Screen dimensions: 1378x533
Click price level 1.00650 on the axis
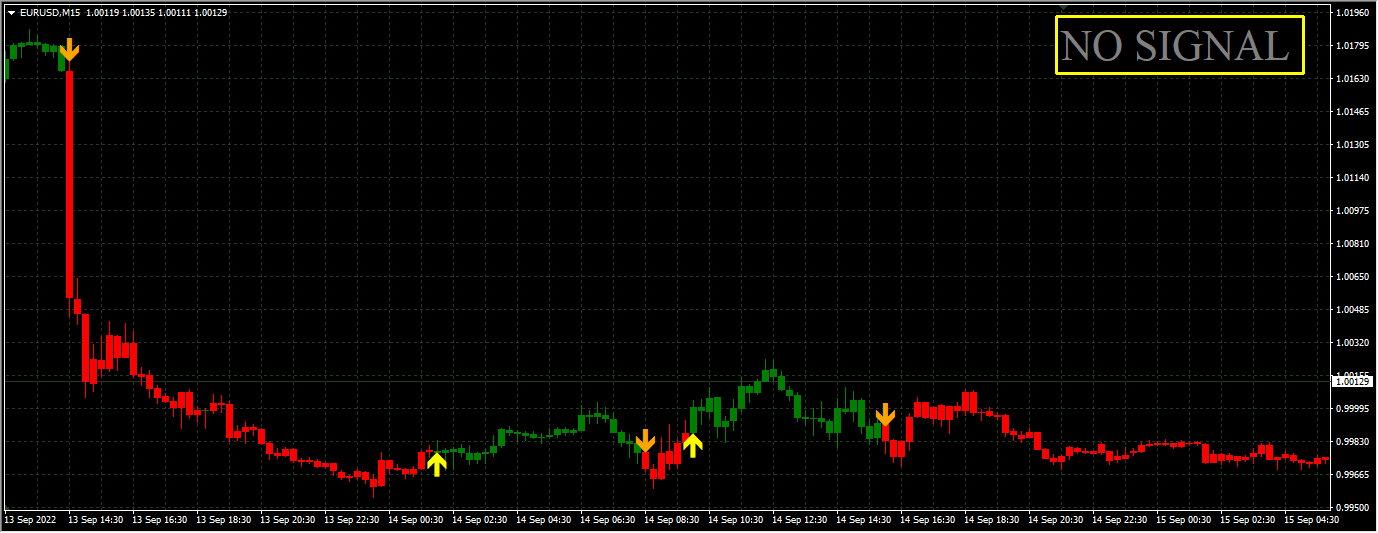tap(1351, 277)
